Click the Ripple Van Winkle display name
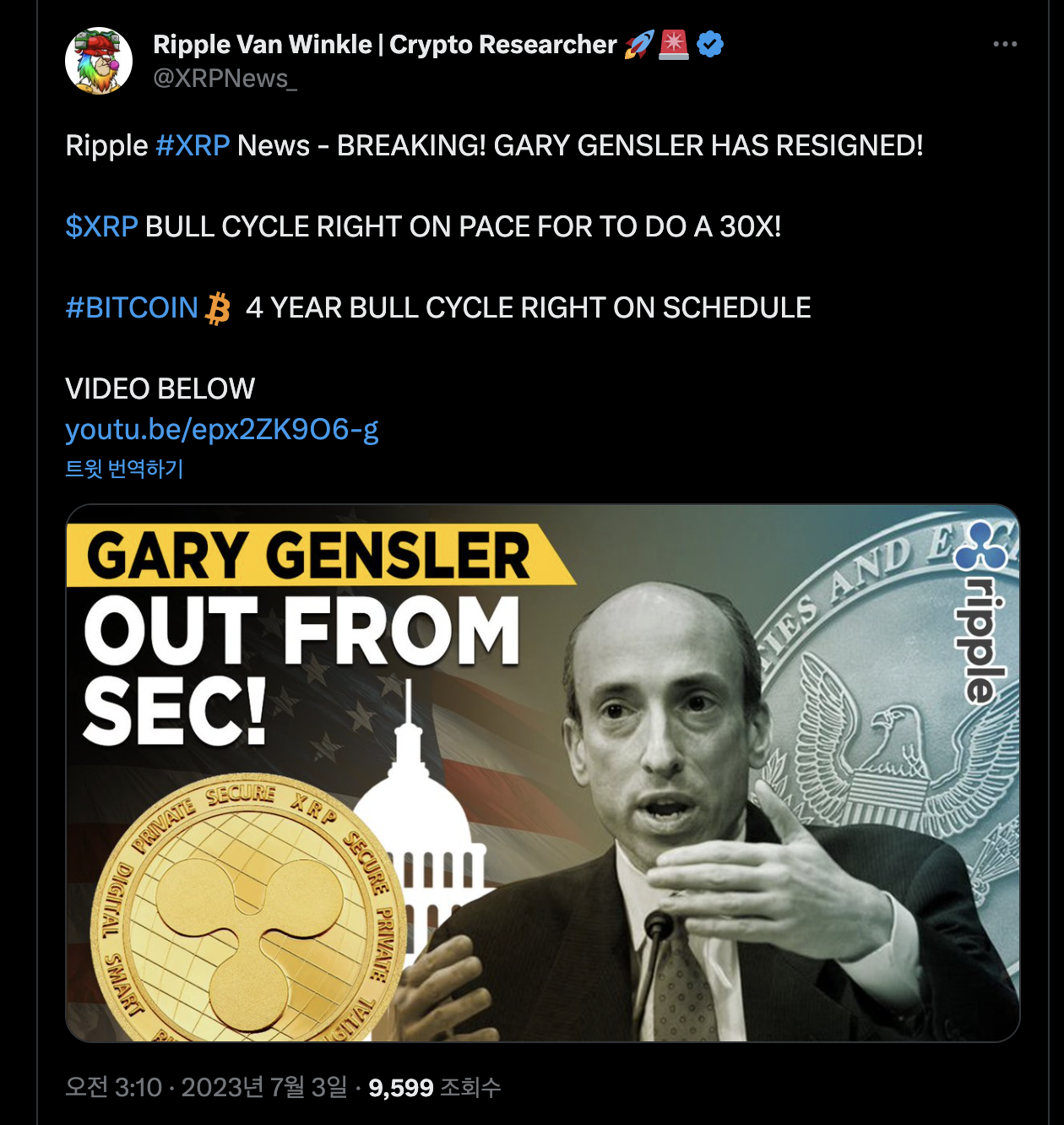 [385, 44]
